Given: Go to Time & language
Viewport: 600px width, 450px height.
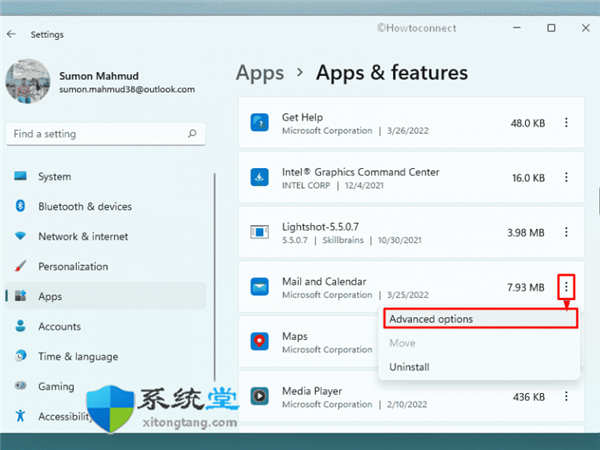Looking at the screenshot, I should pyautogui.click(x=78, y=356).
